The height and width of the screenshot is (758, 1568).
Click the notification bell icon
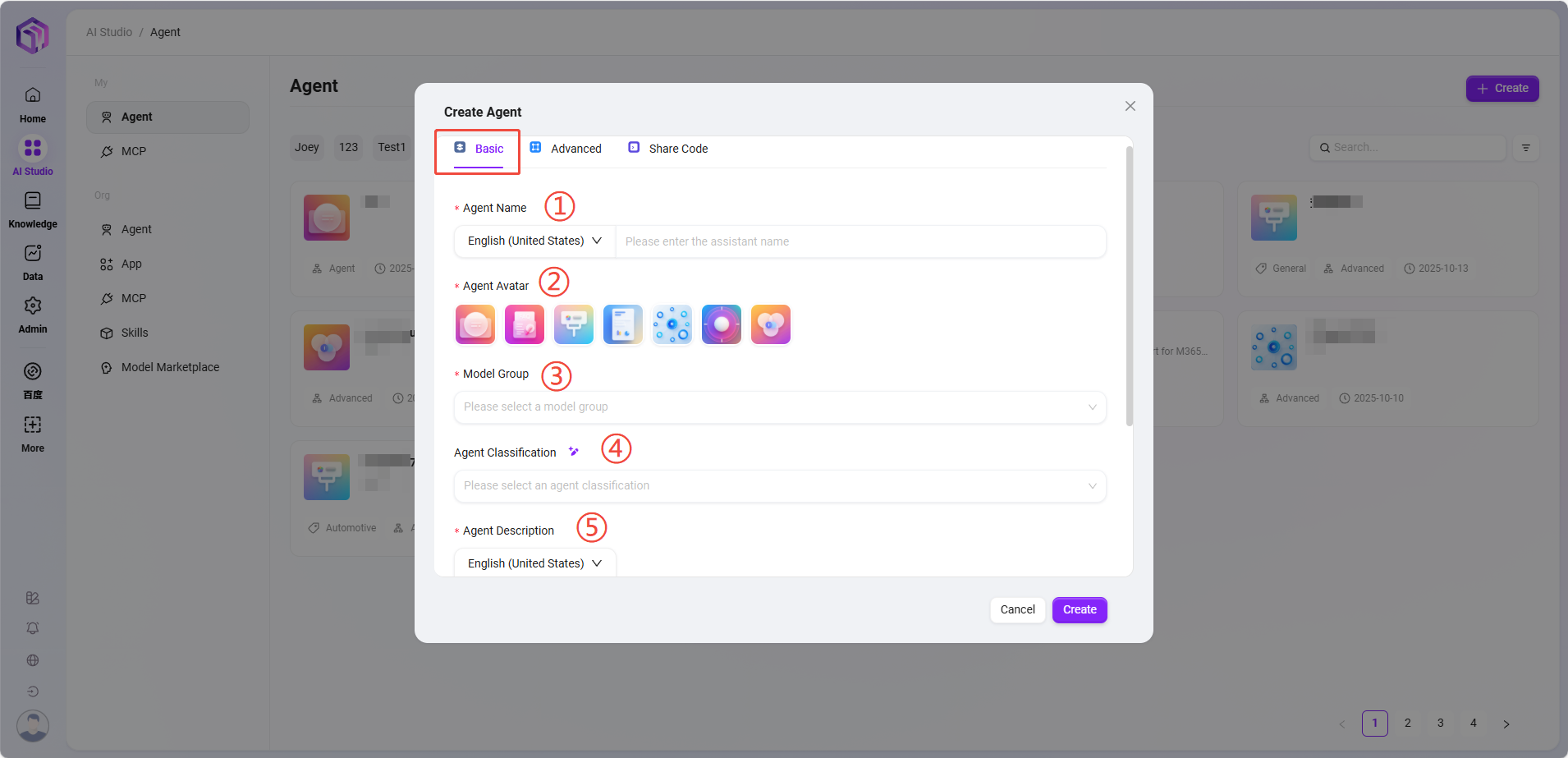pos(33,628)
